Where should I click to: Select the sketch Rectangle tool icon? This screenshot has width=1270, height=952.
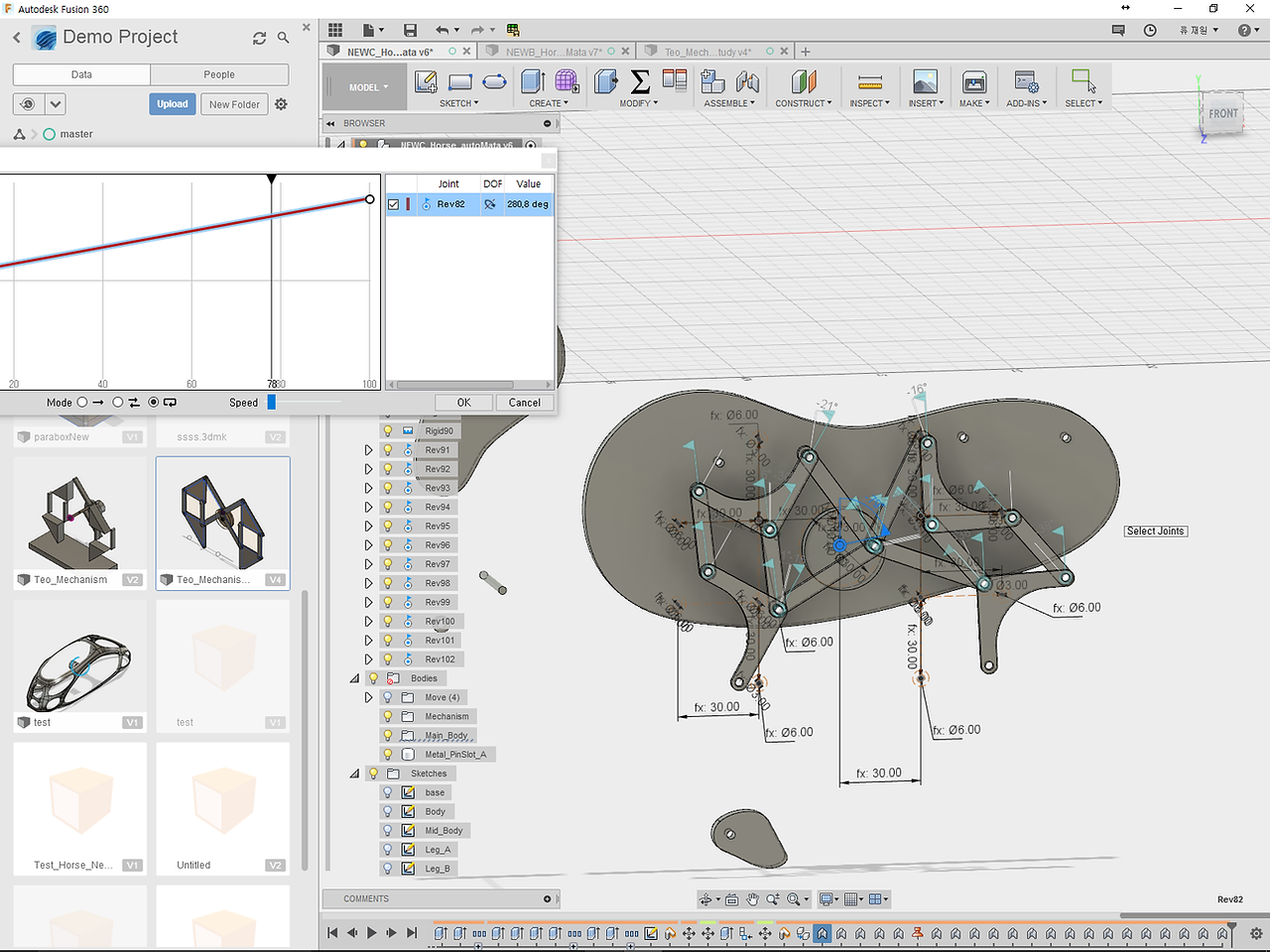pyautogui.click(x=460, y=81)
